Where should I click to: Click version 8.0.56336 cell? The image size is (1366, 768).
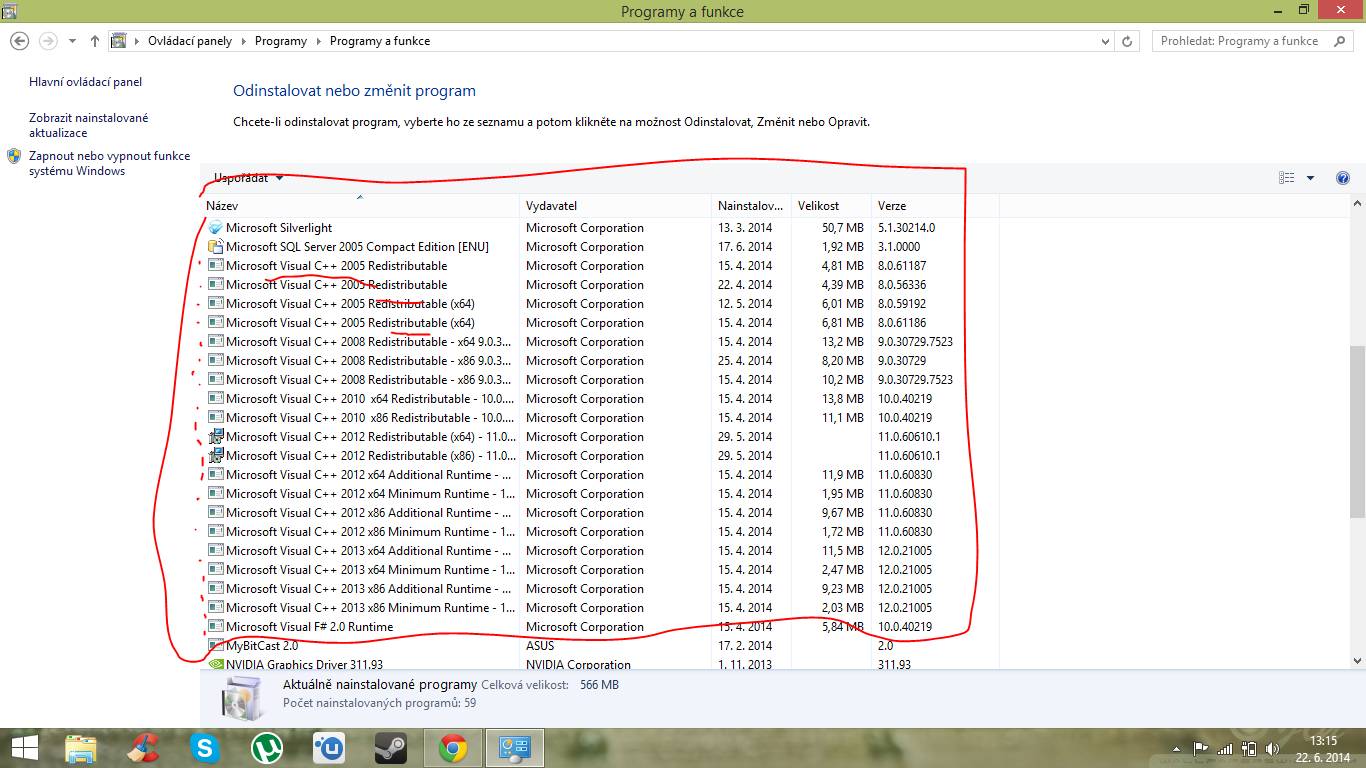902,285
